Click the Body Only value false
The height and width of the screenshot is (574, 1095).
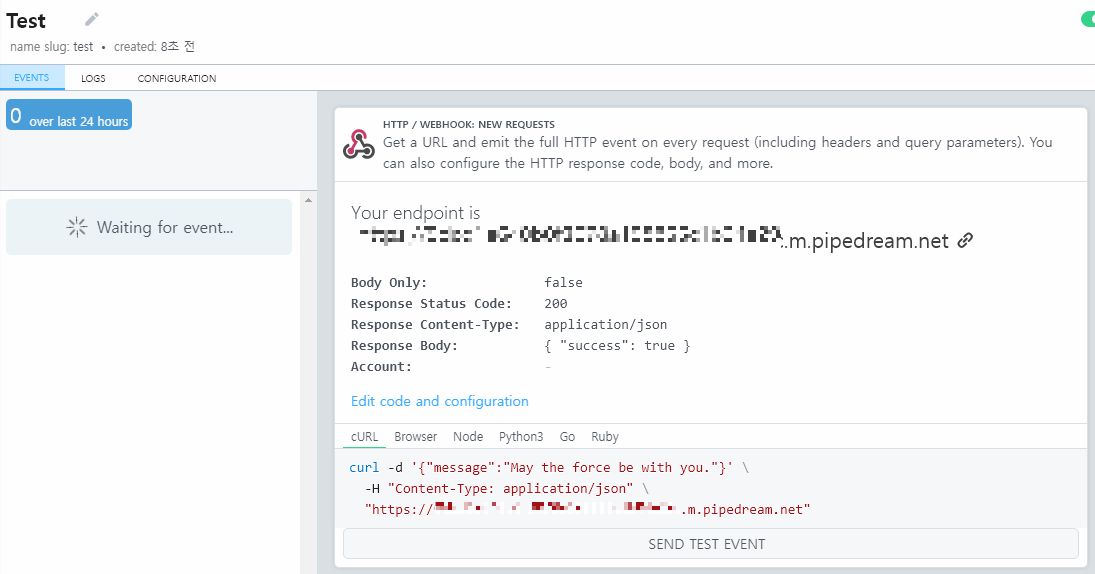point(564,283)
